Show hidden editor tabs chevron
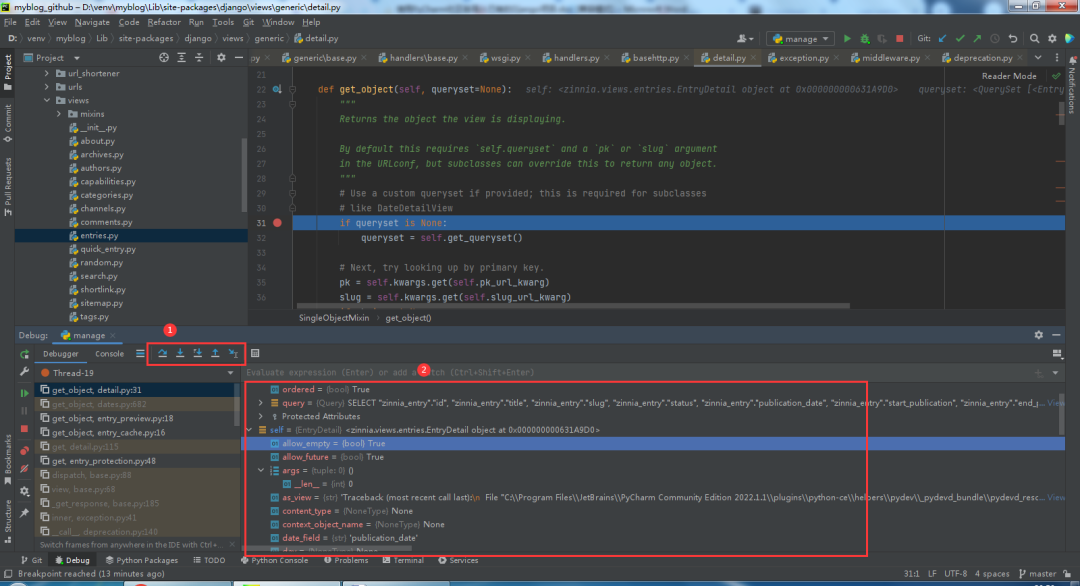This screenshot has width=1080, height=586. coord(1038,58)
